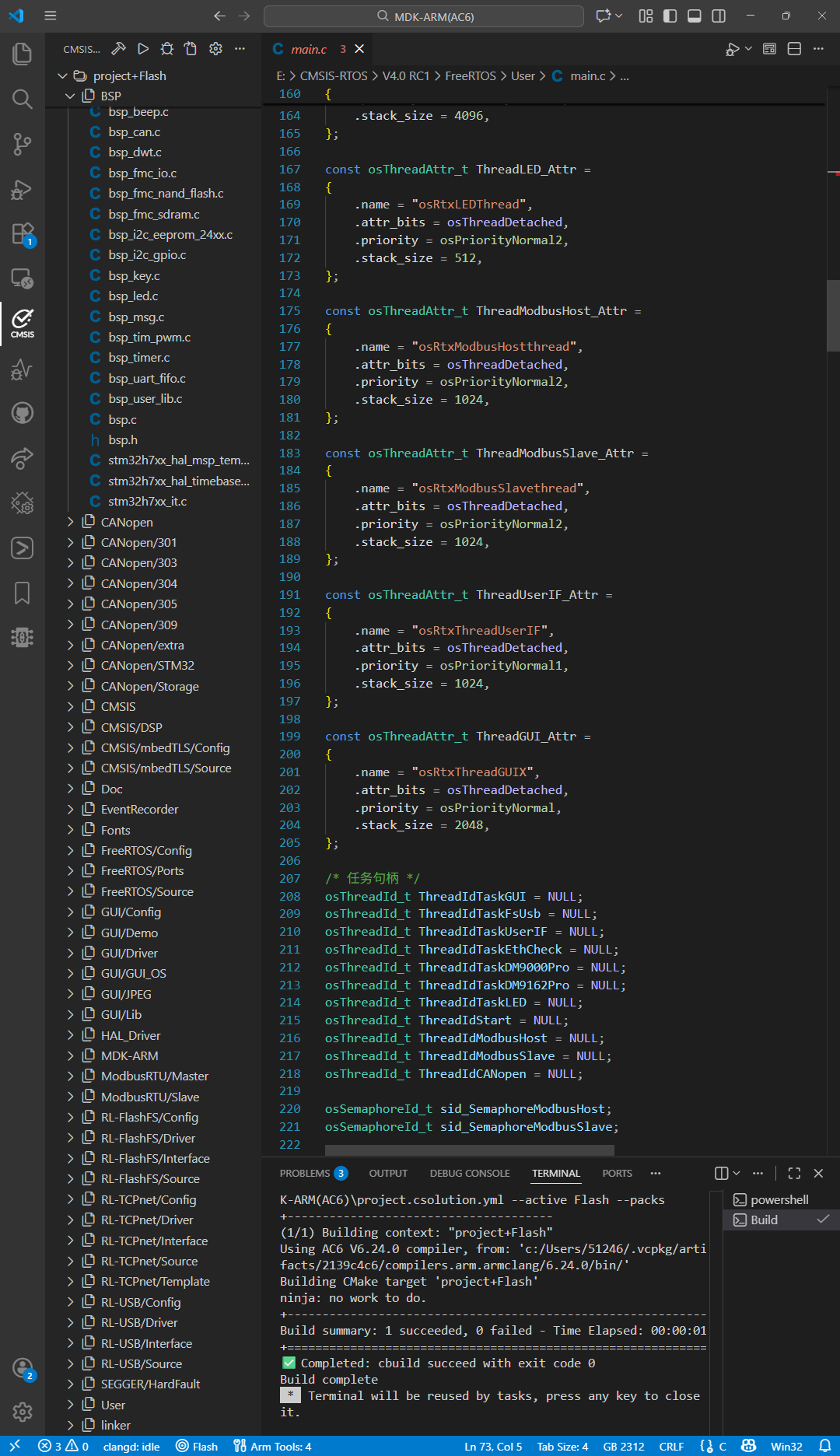Click the debug bug icon in CMSIS toolbar
Screen dimensions: 840x1456
point(167,49)
